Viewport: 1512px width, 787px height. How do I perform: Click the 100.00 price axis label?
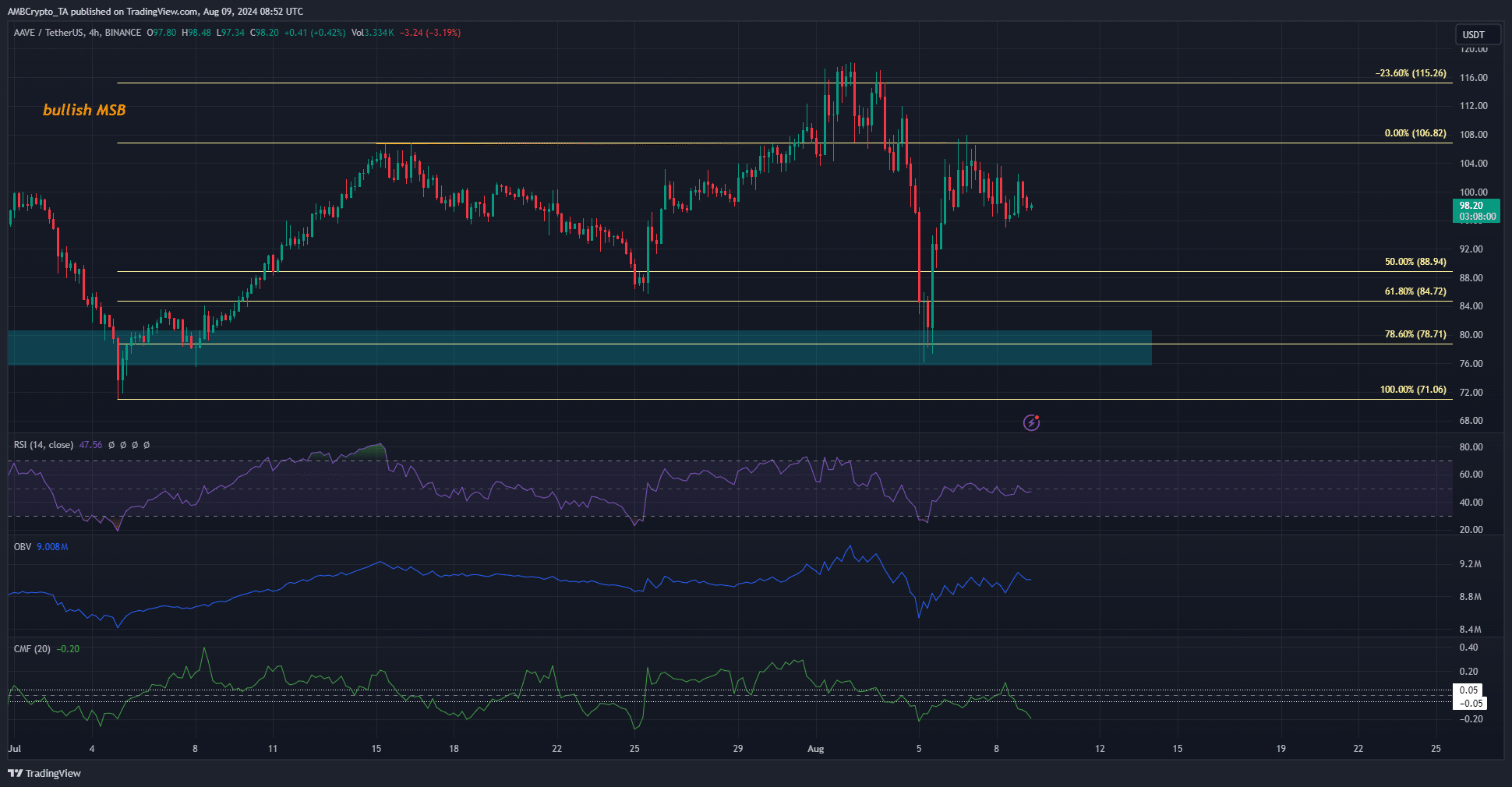[1473, 192]
